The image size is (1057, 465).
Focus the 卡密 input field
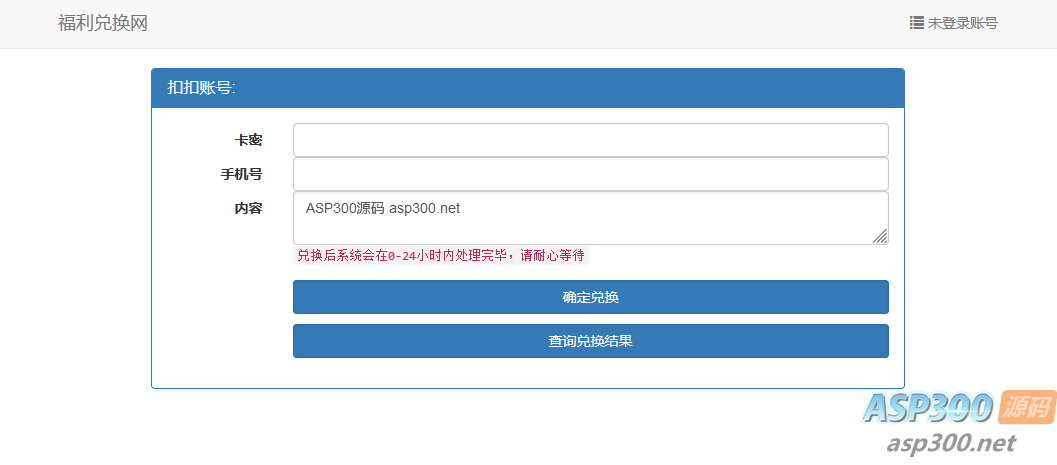tap(590, 140)
